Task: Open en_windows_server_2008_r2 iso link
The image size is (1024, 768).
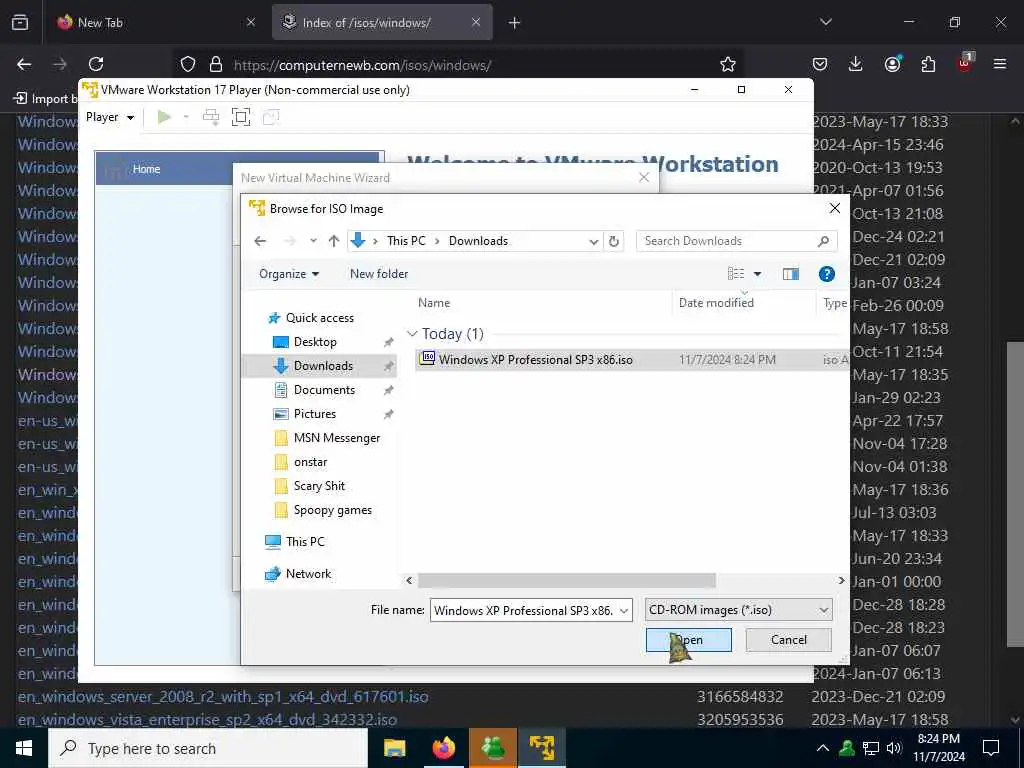Action: [223, 697]
